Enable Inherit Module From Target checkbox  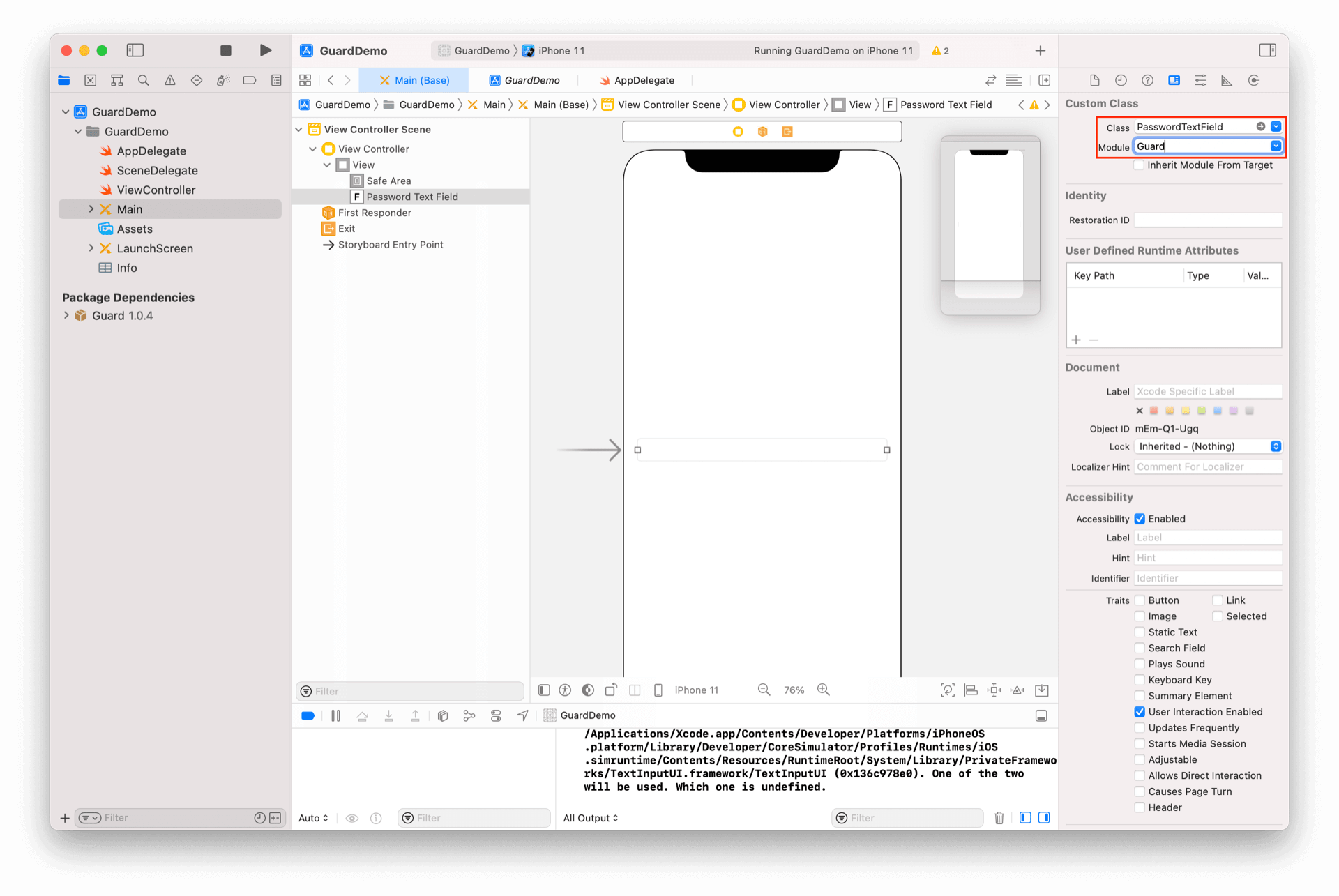[1139, 165]
